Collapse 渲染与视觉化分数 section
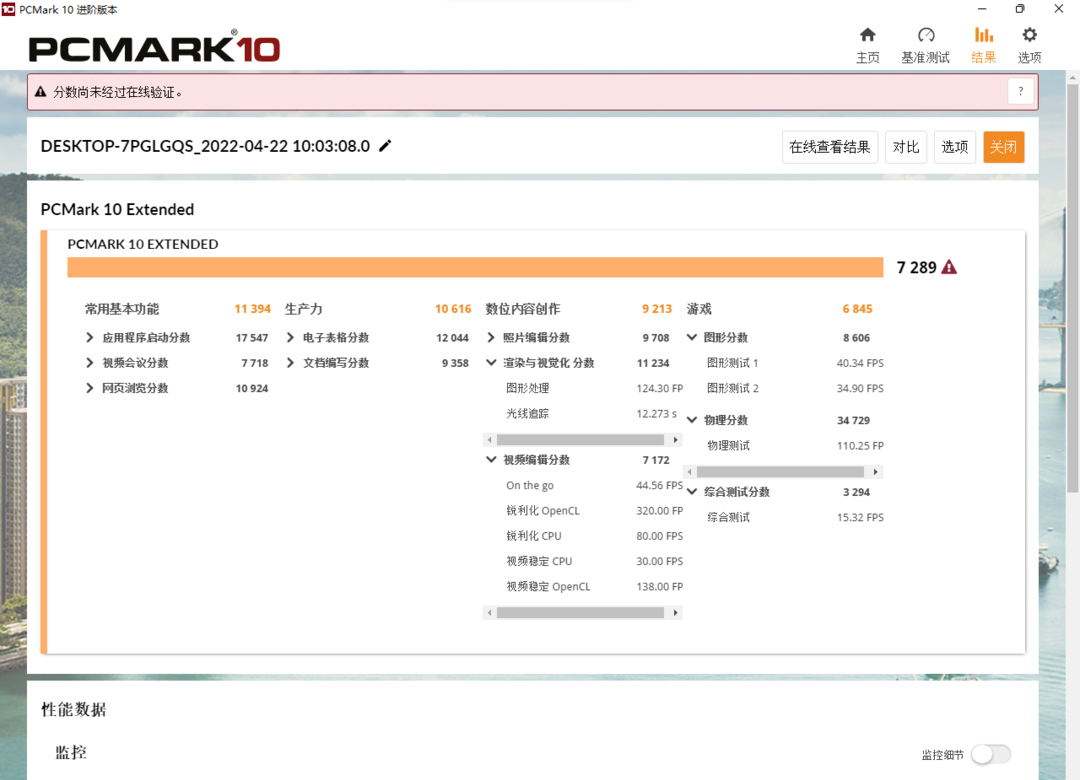Viewport: 1080px width, 780px height. tap(491, 362)
